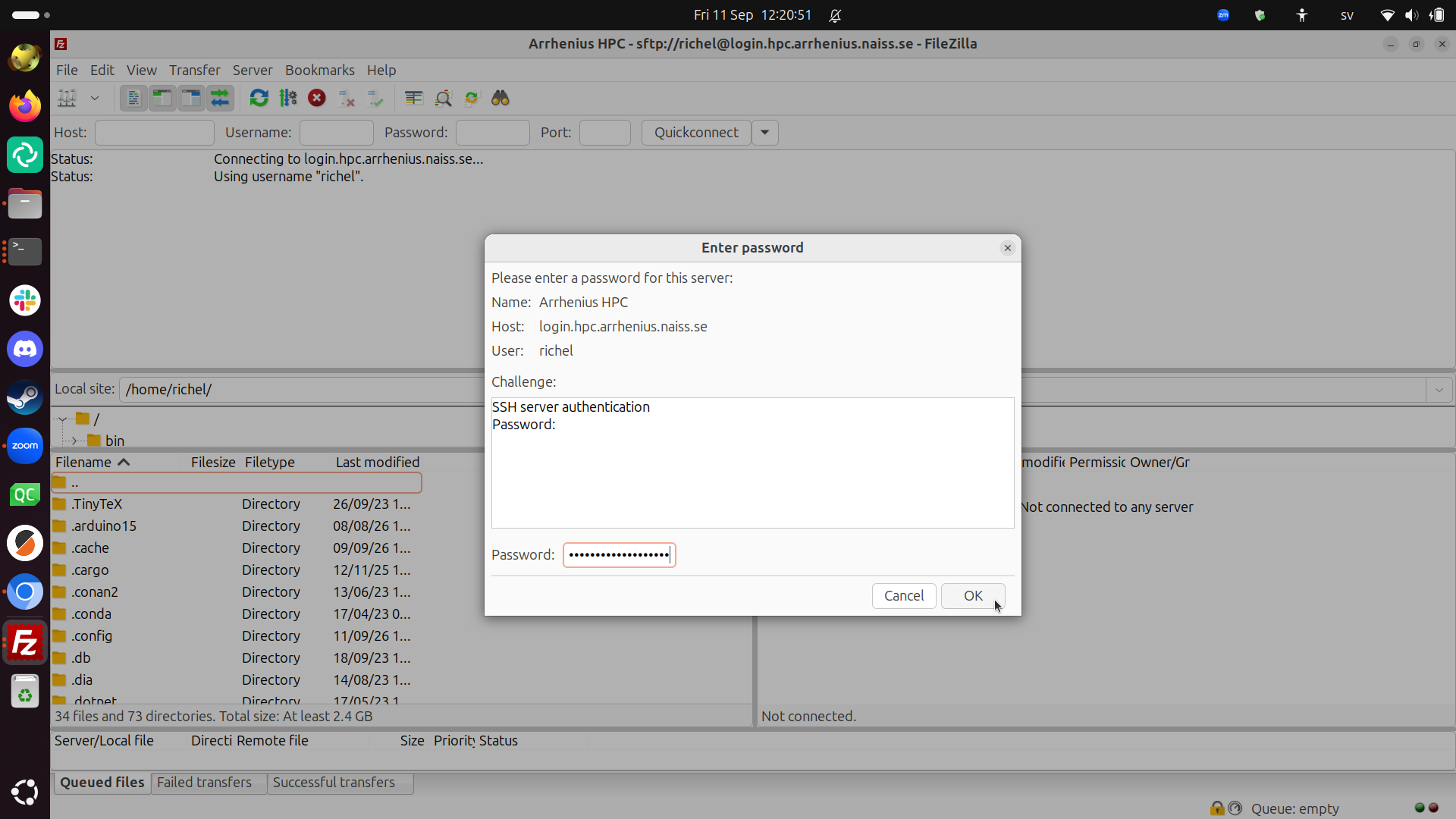Open the directory listing filters dialog
1456x819 pixels.
[x=414, y=99]
